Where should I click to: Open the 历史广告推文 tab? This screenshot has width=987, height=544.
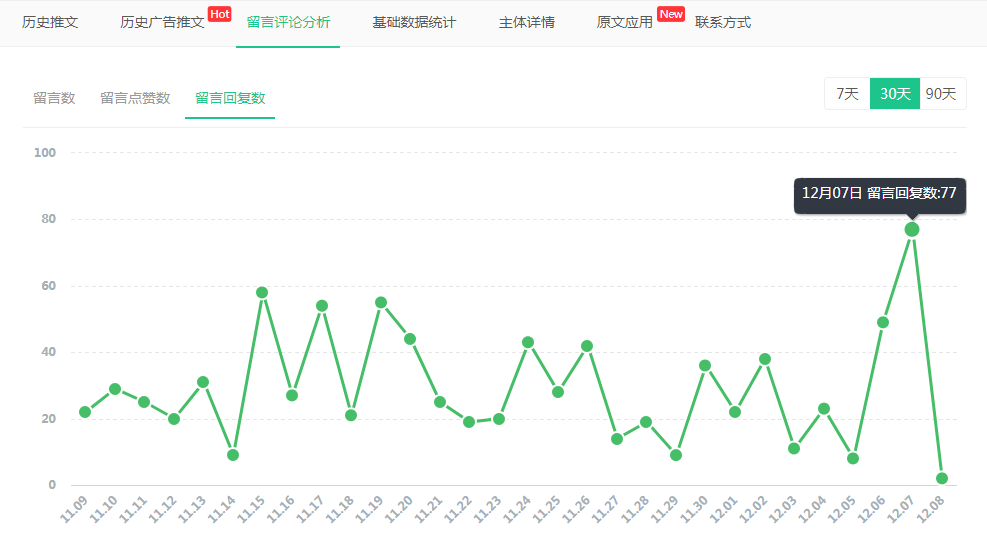(x=162, y=23)
